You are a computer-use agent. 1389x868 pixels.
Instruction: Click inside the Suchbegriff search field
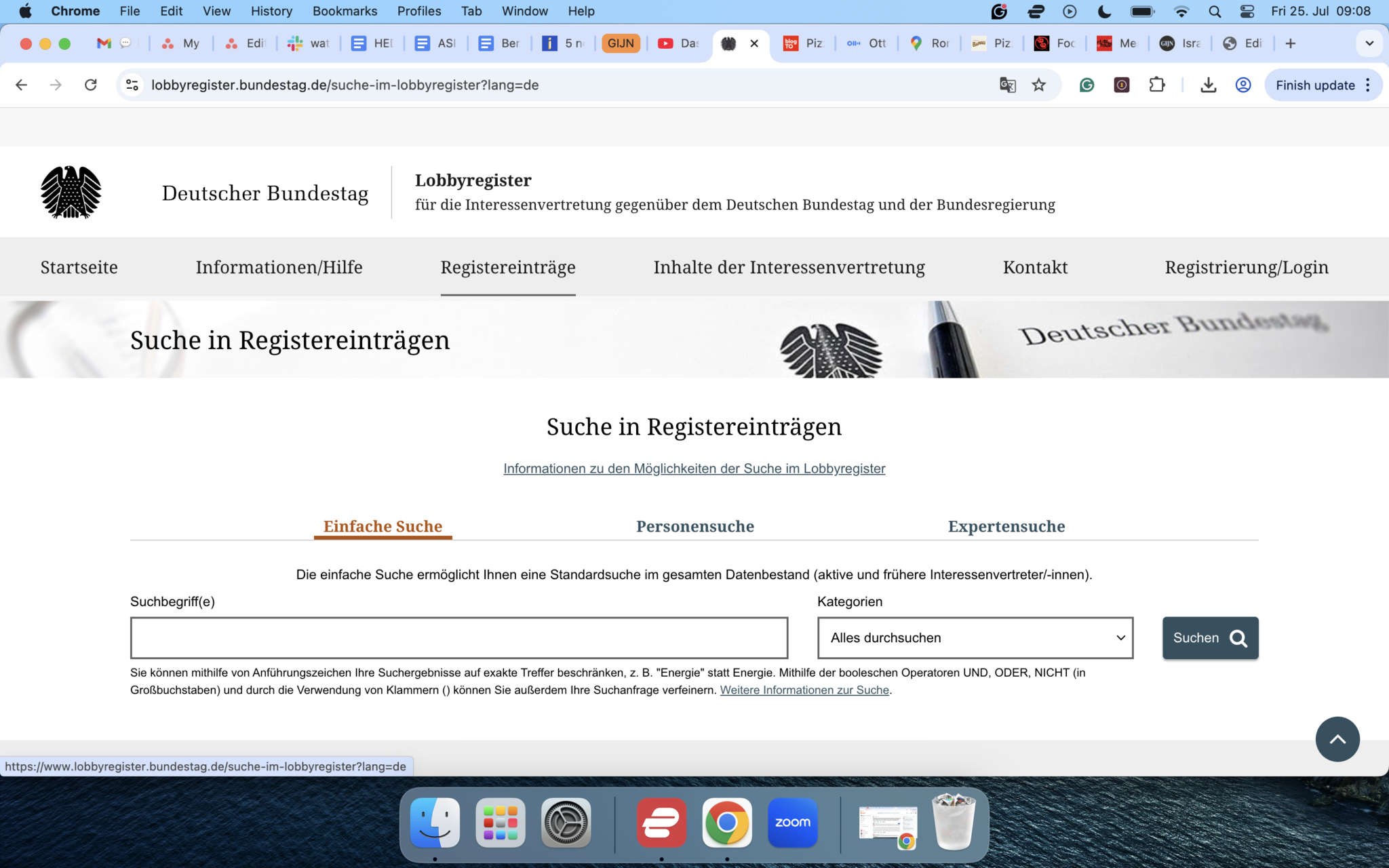[459, 637]
